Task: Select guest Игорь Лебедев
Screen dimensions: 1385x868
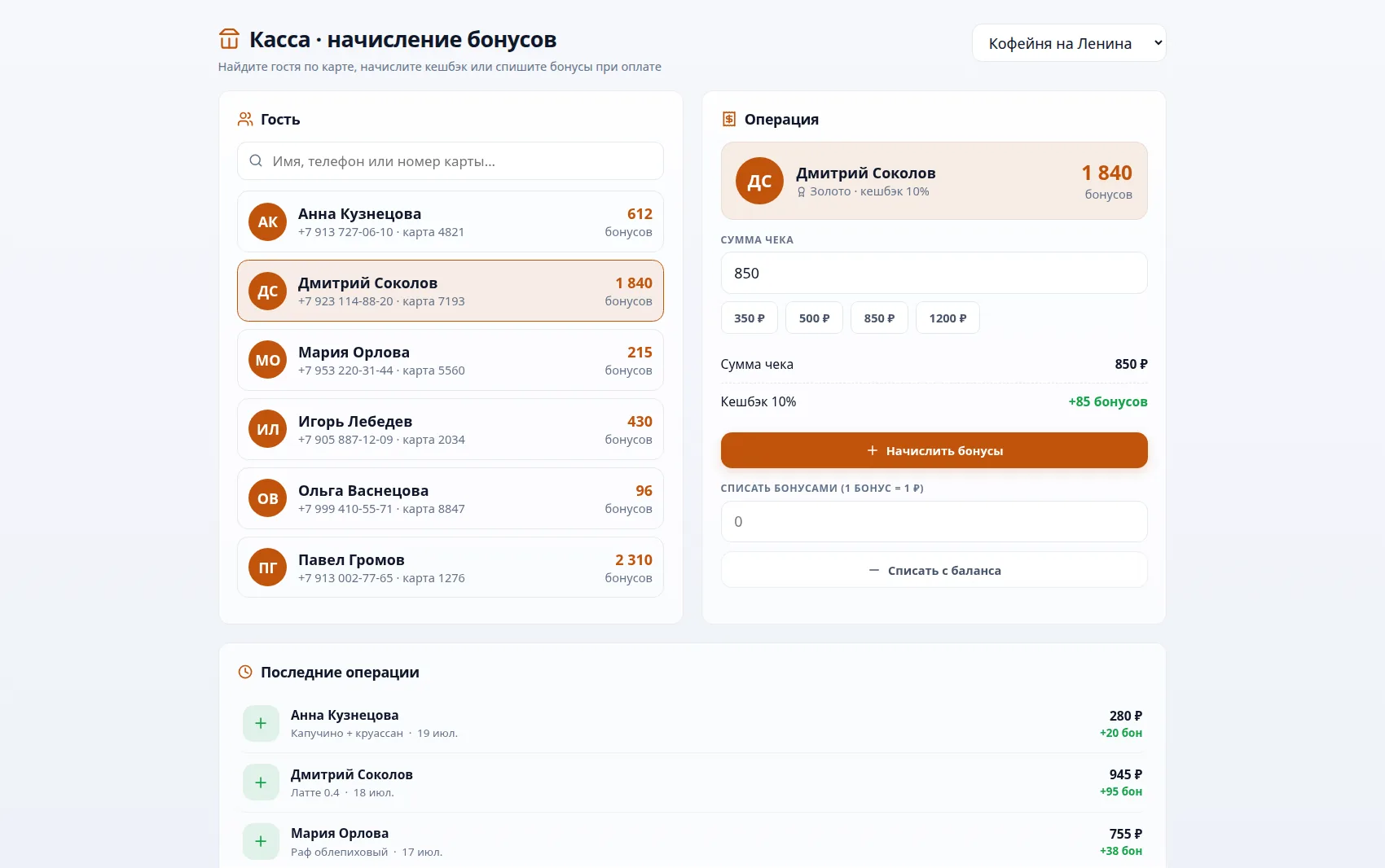Action: (451, 429)
